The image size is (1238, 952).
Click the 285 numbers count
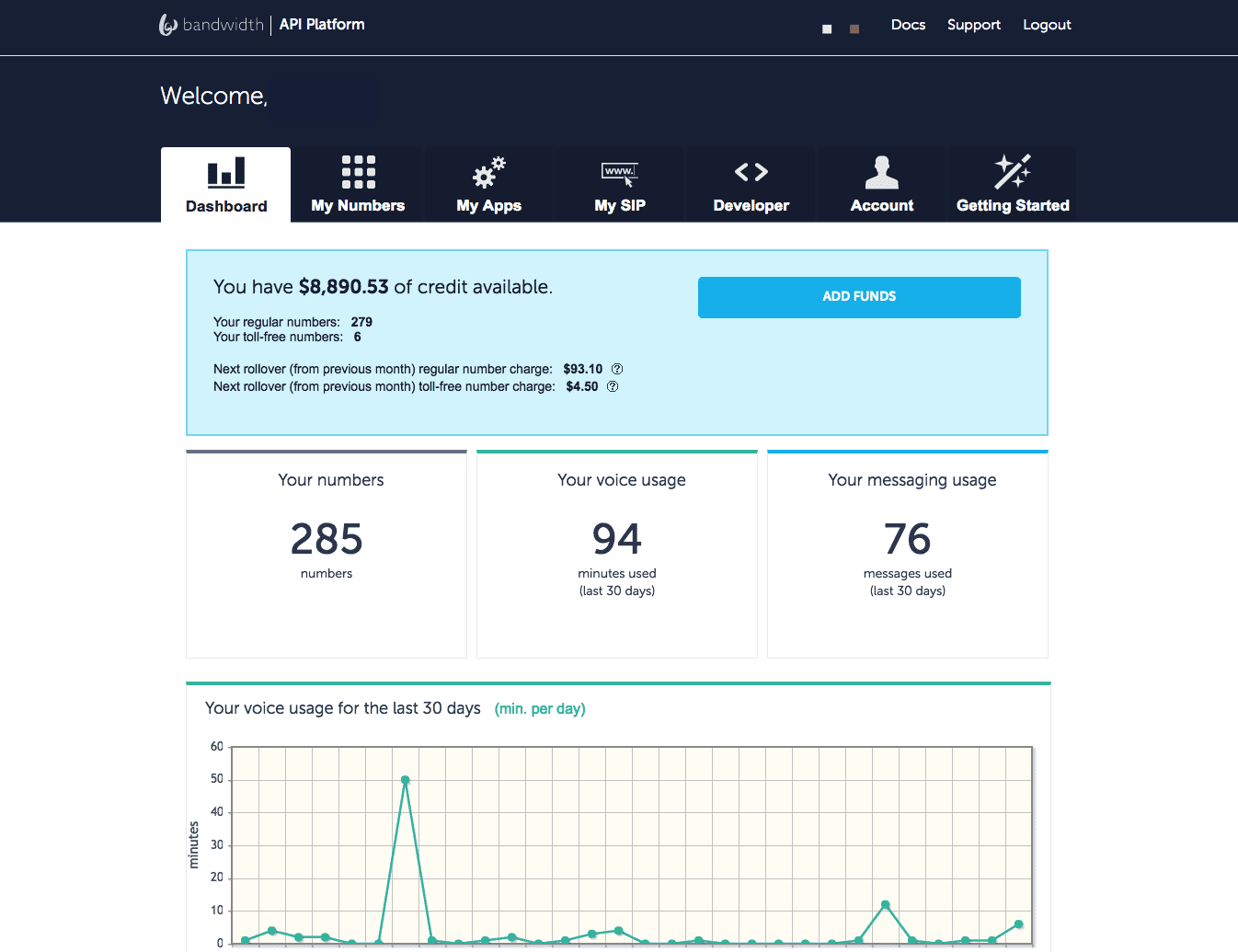coord(327,539)
